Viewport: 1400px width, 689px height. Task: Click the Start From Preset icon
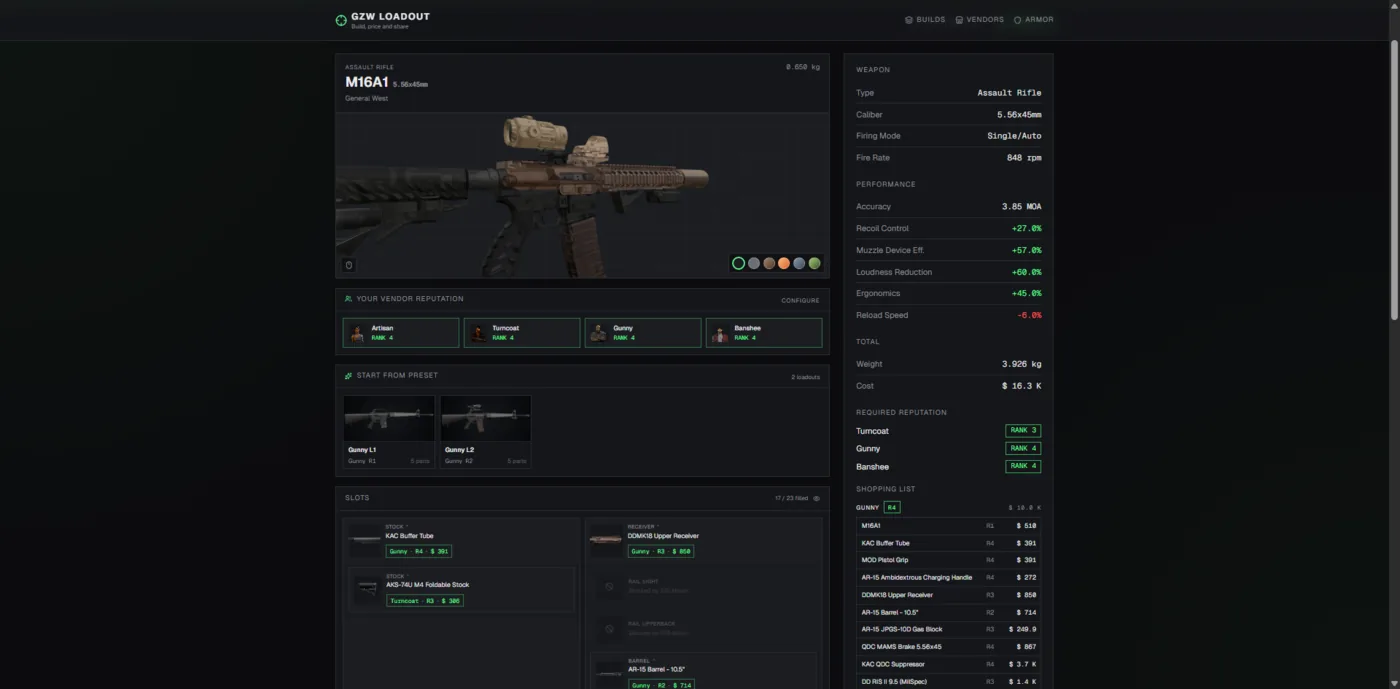348,376
